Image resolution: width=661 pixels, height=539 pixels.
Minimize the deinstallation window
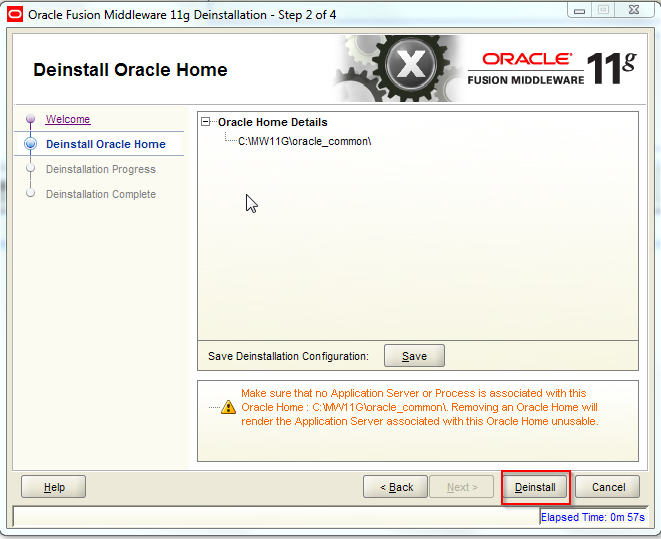coord(580,10)
